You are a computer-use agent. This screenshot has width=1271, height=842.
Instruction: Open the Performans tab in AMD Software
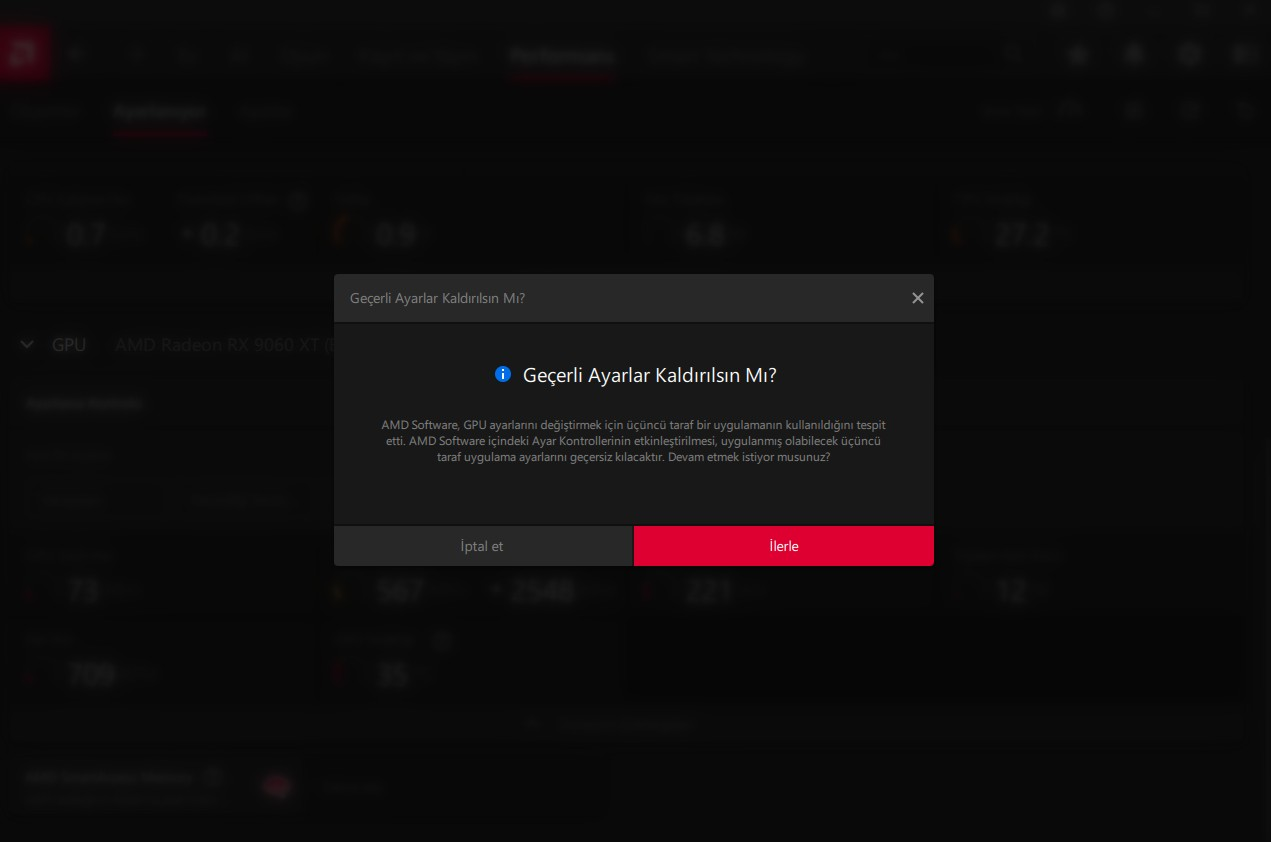coord(560,56)
